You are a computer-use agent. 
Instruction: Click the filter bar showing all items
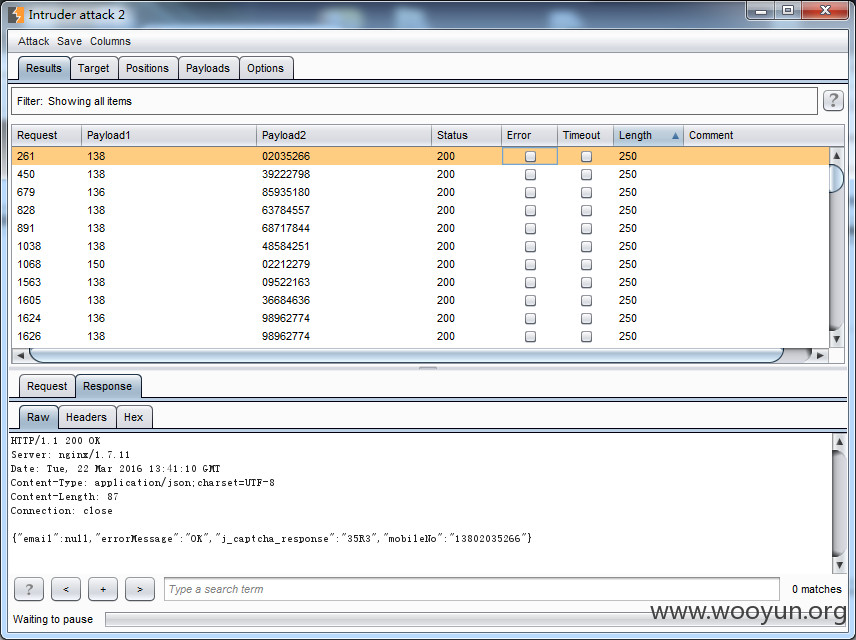pos(414,101)
